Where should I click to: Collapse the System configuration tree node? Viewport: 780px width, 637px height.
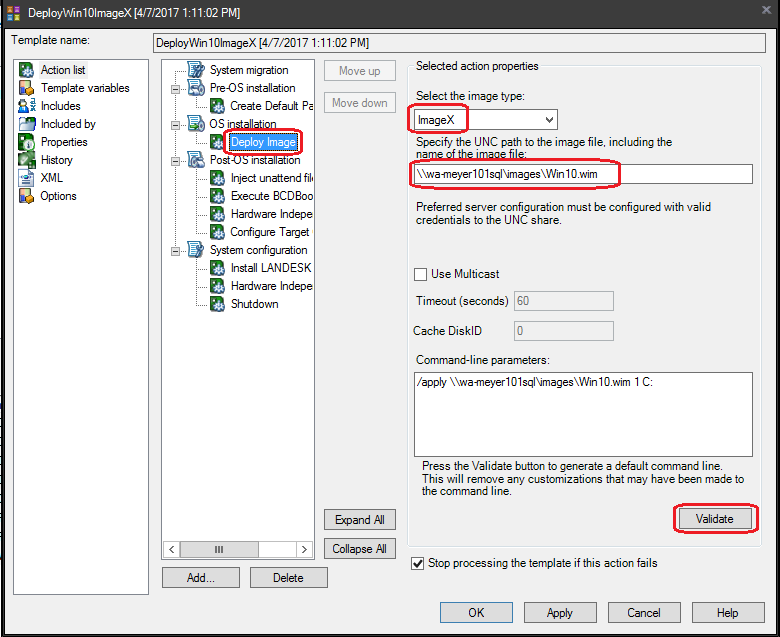[175, 252]
